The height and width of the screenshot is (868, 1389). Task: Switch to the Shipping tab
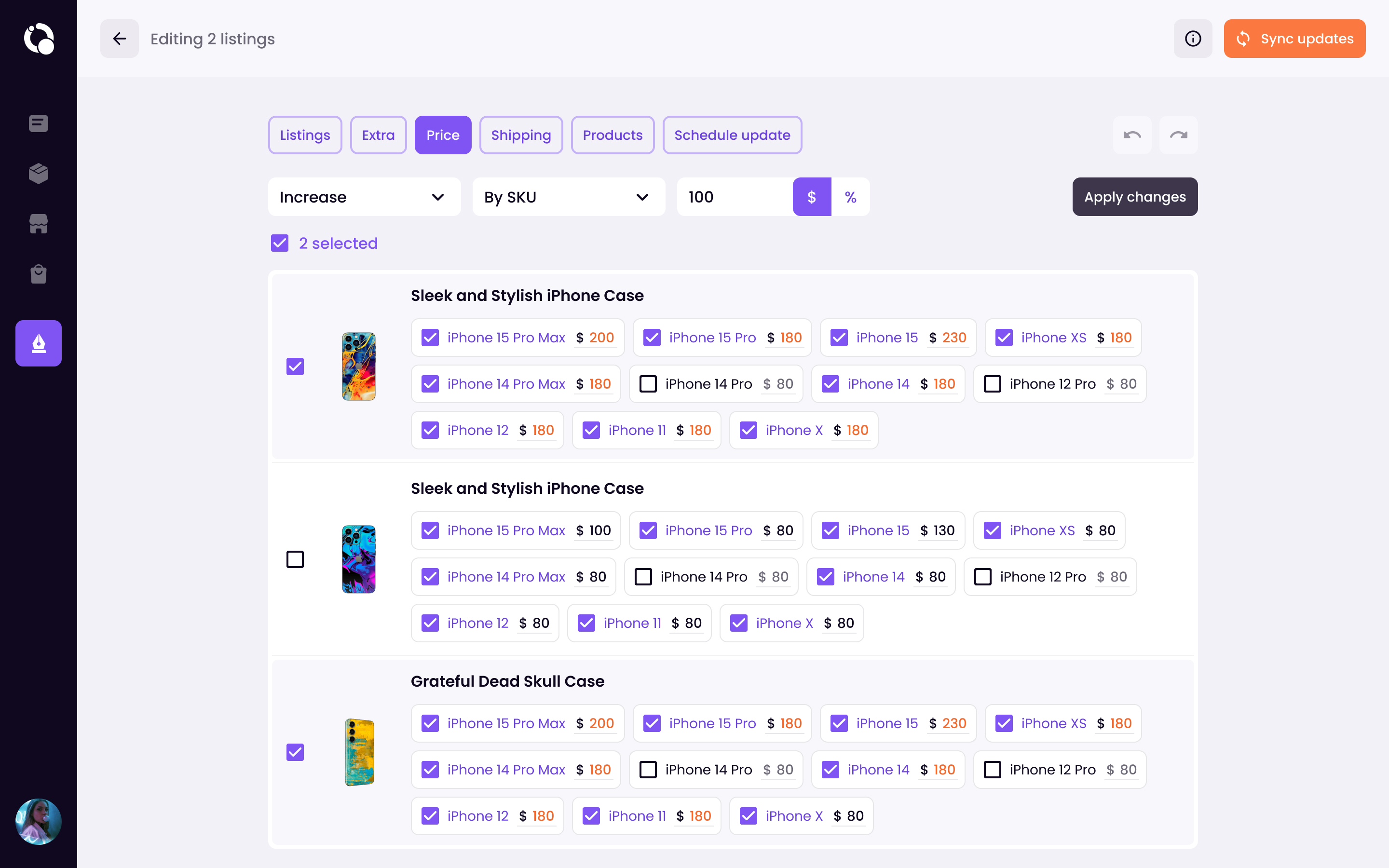[x=520, y=135]
